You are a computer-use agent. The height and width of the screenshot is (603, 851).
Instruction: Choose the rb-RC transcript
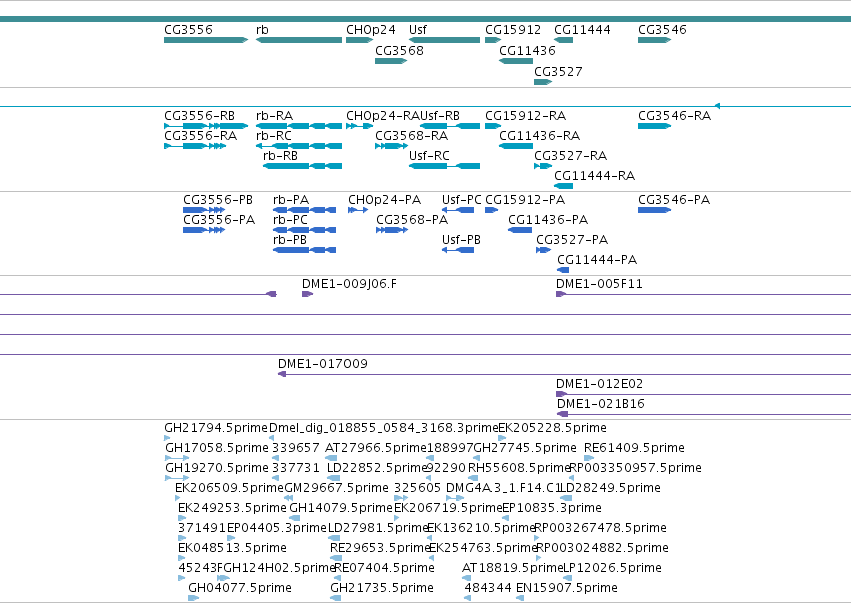point(299,147)
